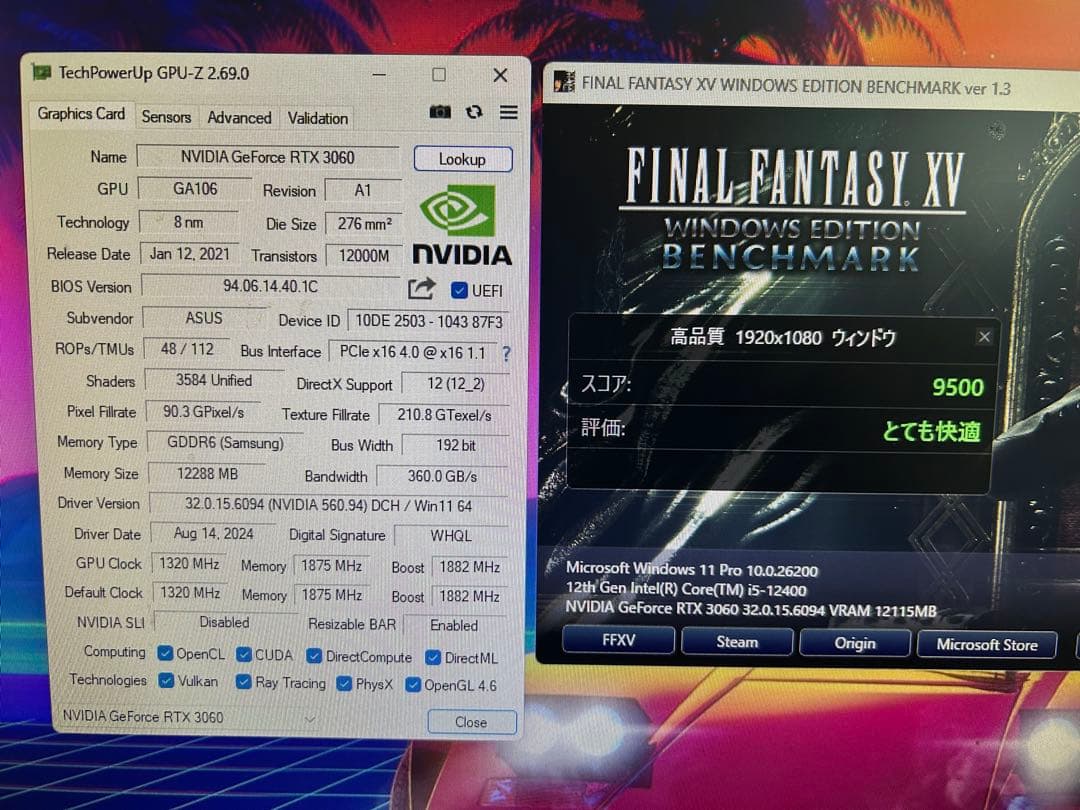Toggle the DirectML checkbox
1080x810 pixels.
[x=433, y=658]
